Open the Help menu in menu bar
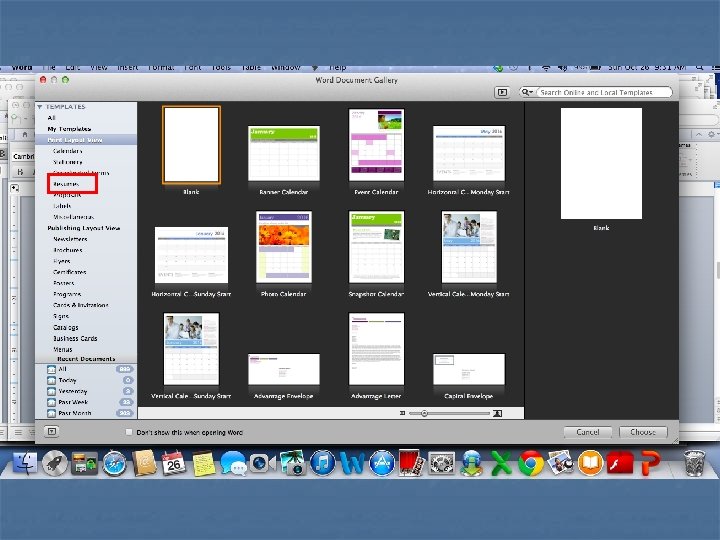The image size is (720, 540). click(337, 68)
